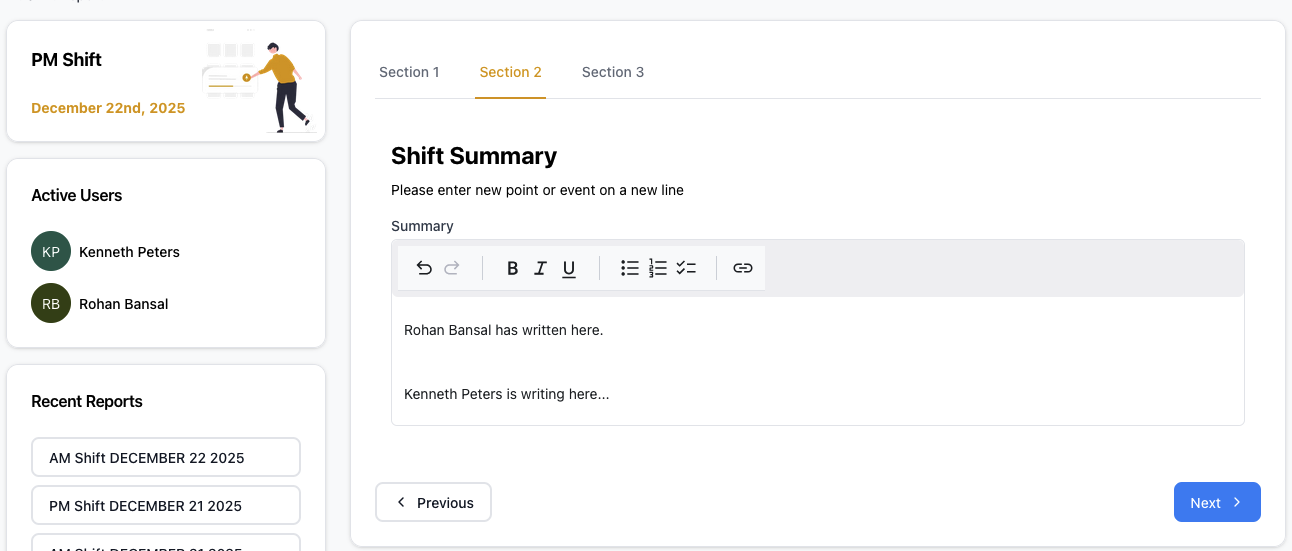Click the KP avatar for Kenneth Peters
The height and width of the screenshot is (551, 1292).
tap(51, 252)
